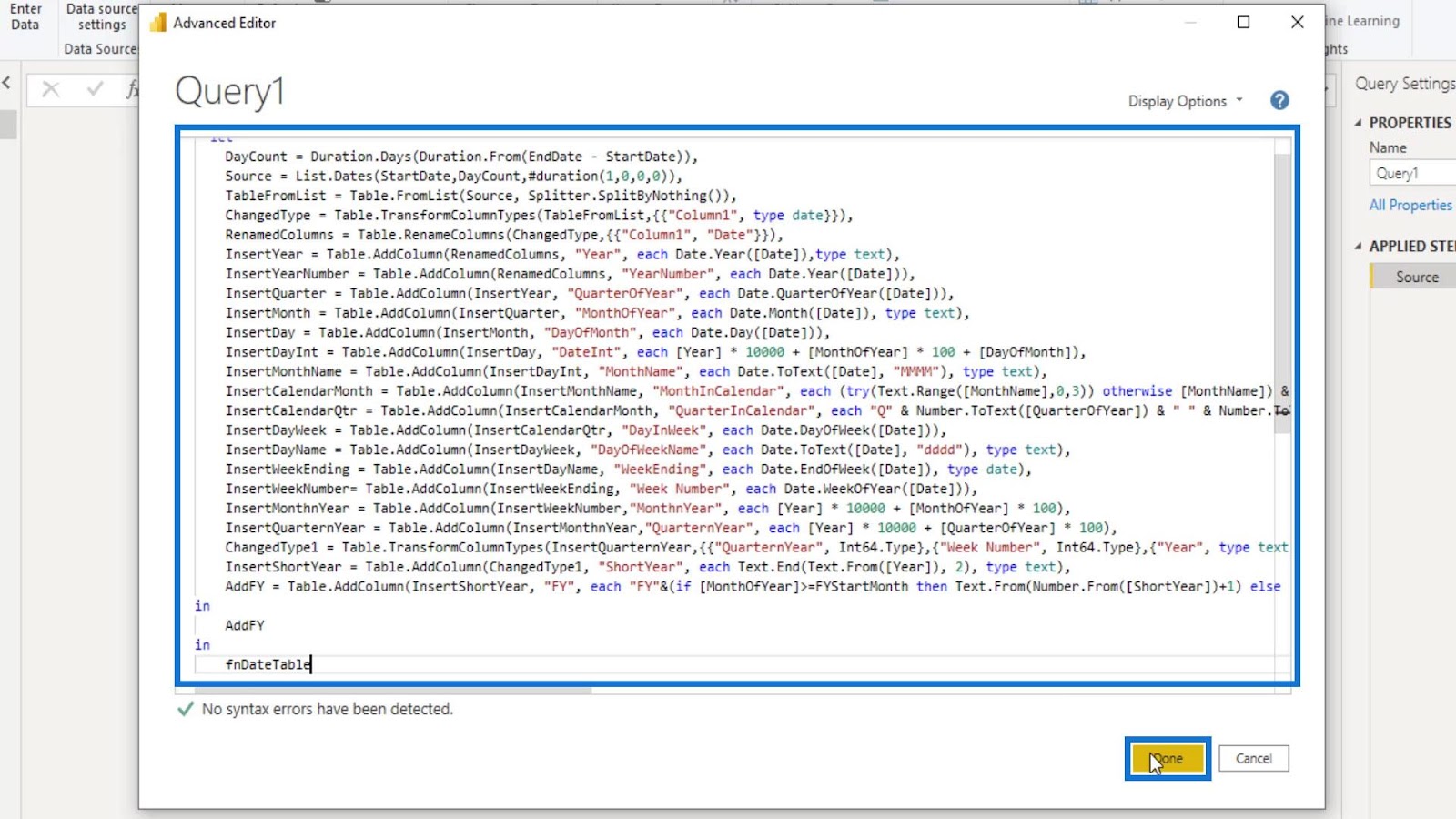The height and width of the screenshot is (819, 1456).
Task: Click the formula bar confirm checkmark icon
Action: [95, 89]
